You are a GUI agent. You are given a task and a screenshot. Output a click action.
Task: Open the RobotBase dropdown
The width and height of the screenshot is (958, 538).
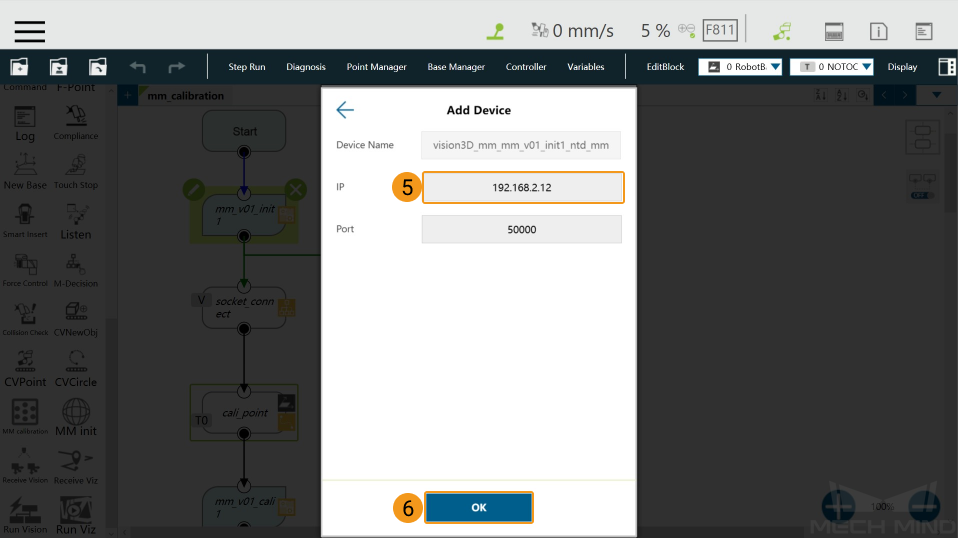(x=740, y=67)
